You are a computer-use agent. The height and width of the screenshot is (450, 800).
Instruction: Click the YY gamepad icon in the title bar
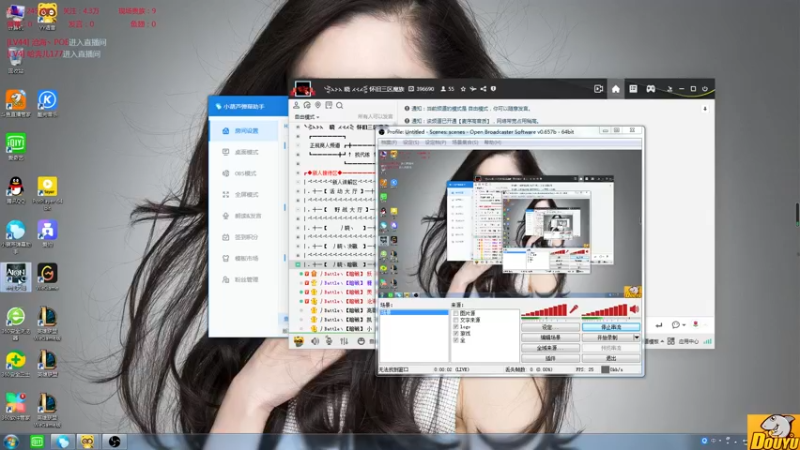point(651,89)
